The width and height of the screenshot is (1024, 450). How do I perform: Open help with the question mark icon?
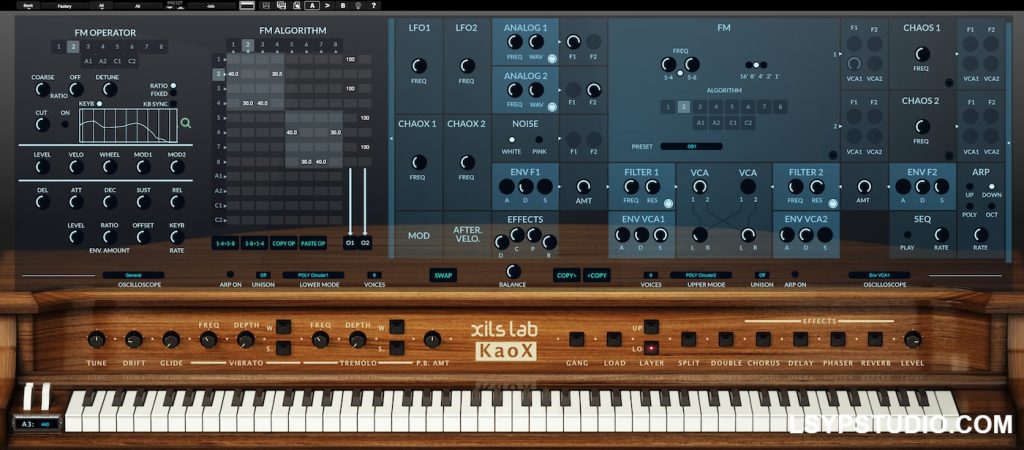point(373,5)
